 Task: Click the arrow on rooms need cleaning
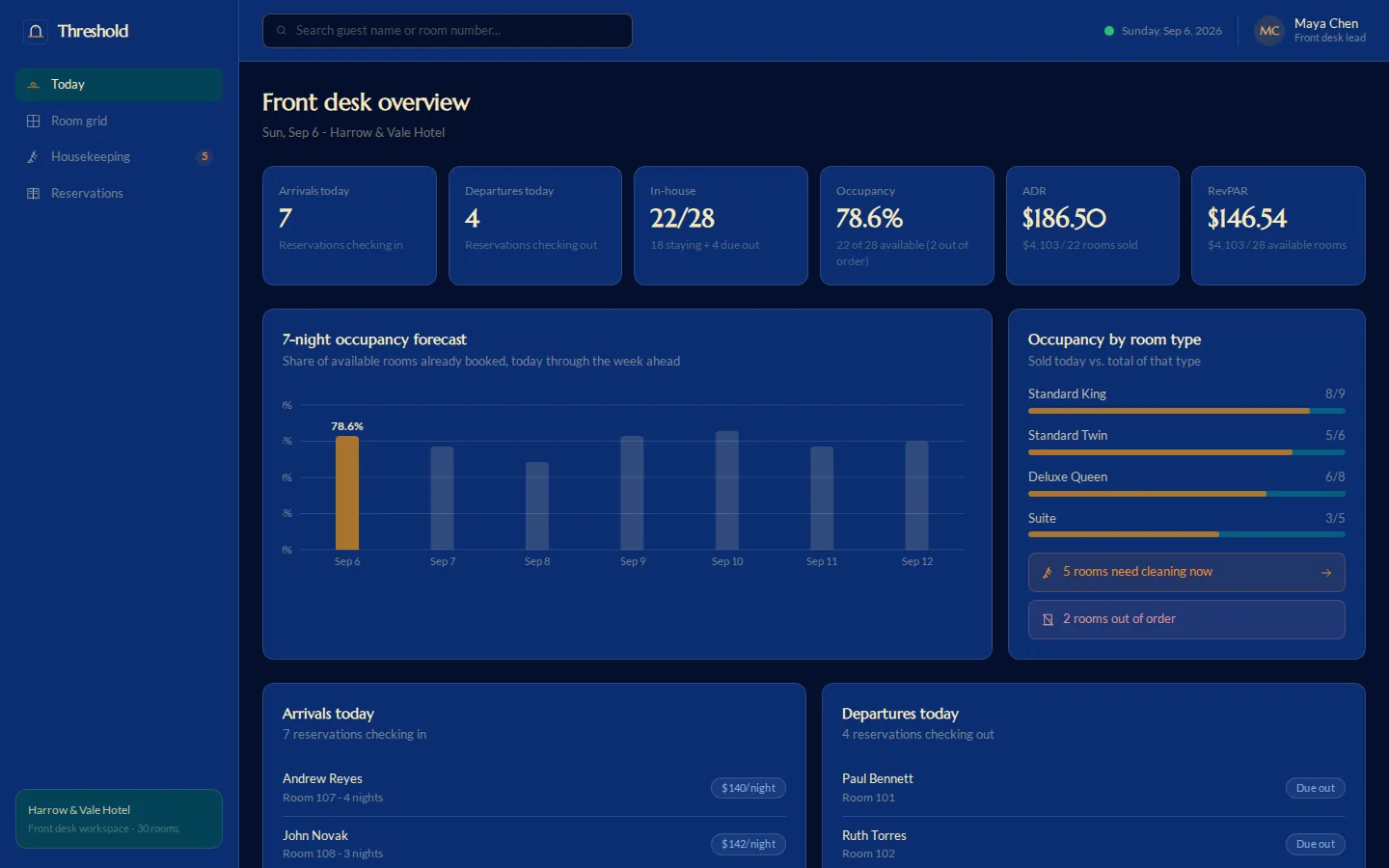[x=1326, y=573]
